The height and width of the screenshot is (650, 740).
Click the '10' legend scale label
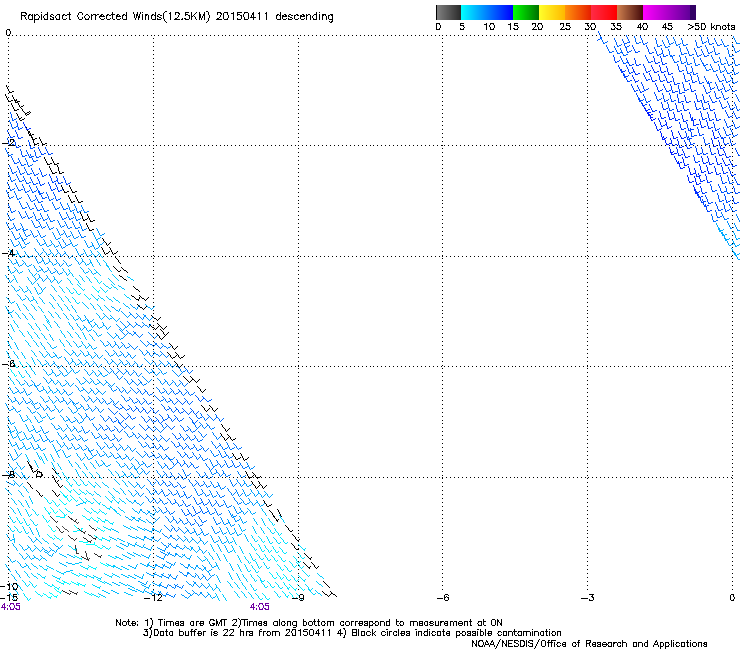click(x=489, y=27)
